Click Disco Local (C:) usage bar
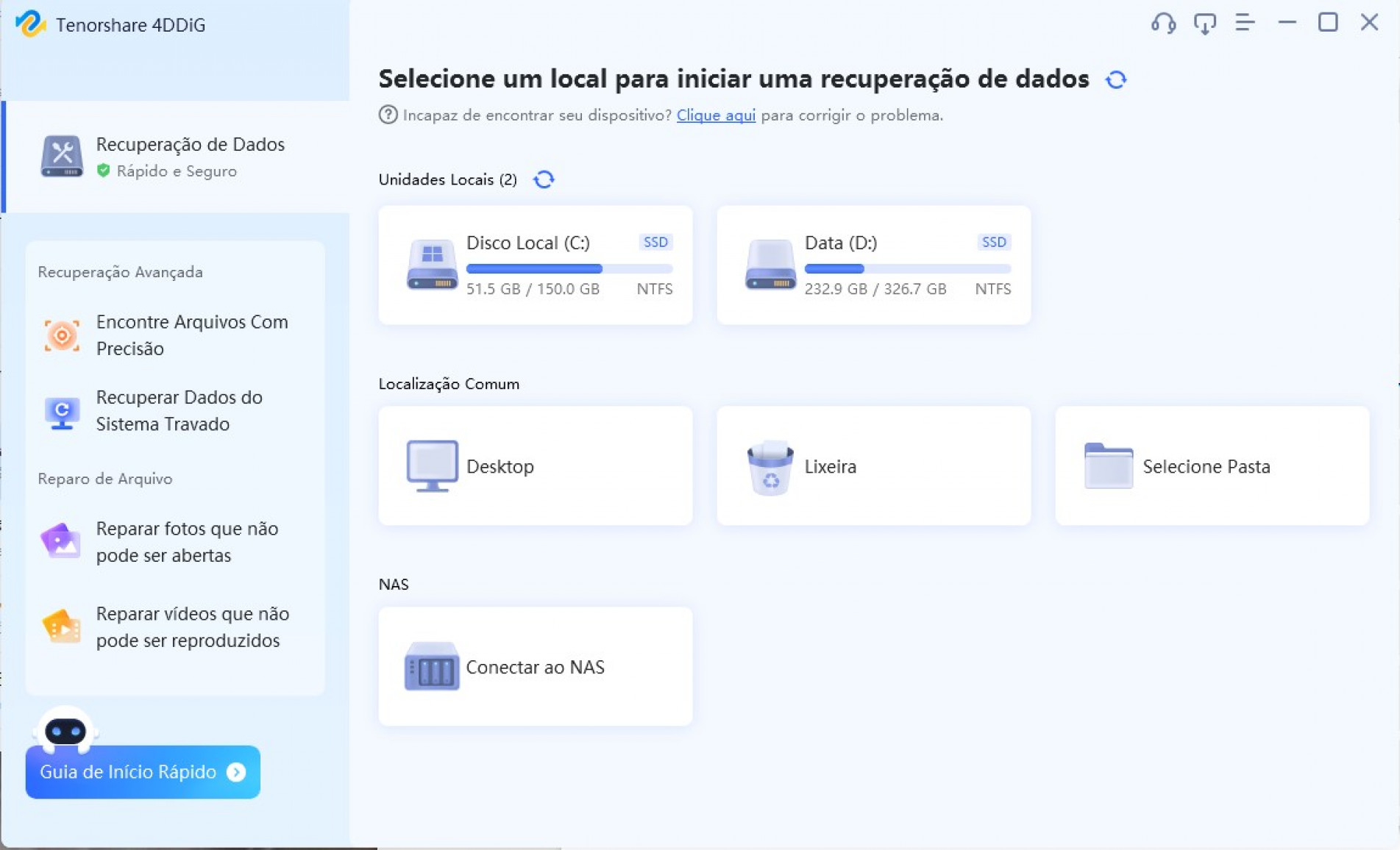Screen dimensions: 1400x850 coord(569,269)
